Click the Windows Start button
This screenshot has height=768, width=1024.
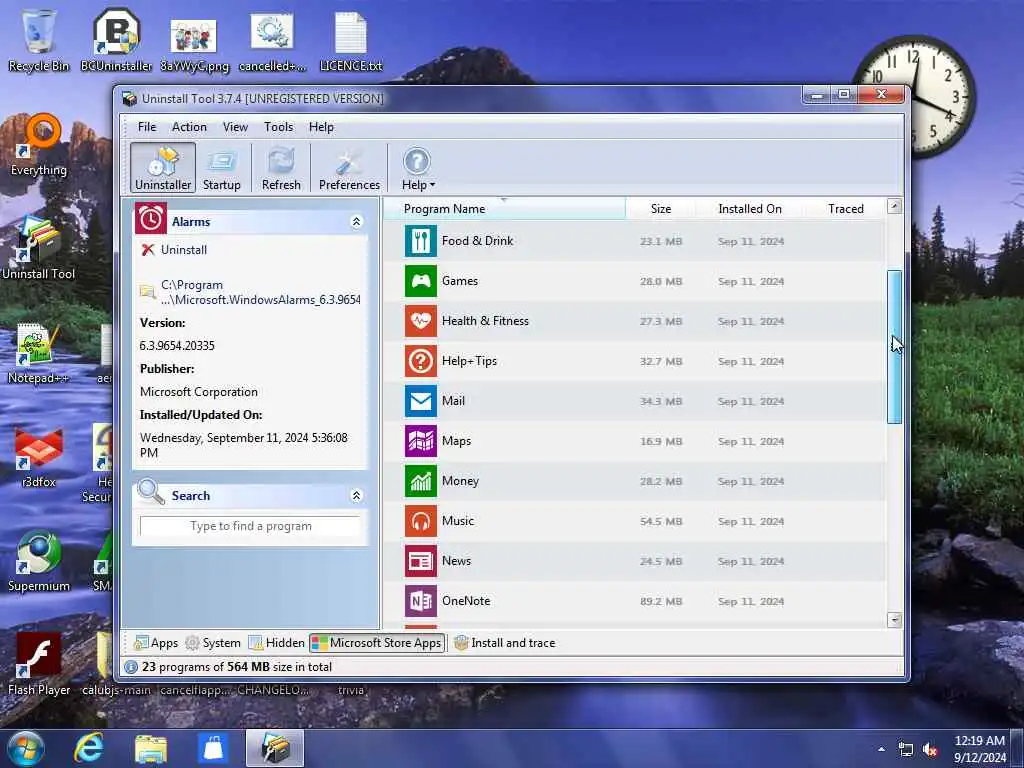coord(25,748)
